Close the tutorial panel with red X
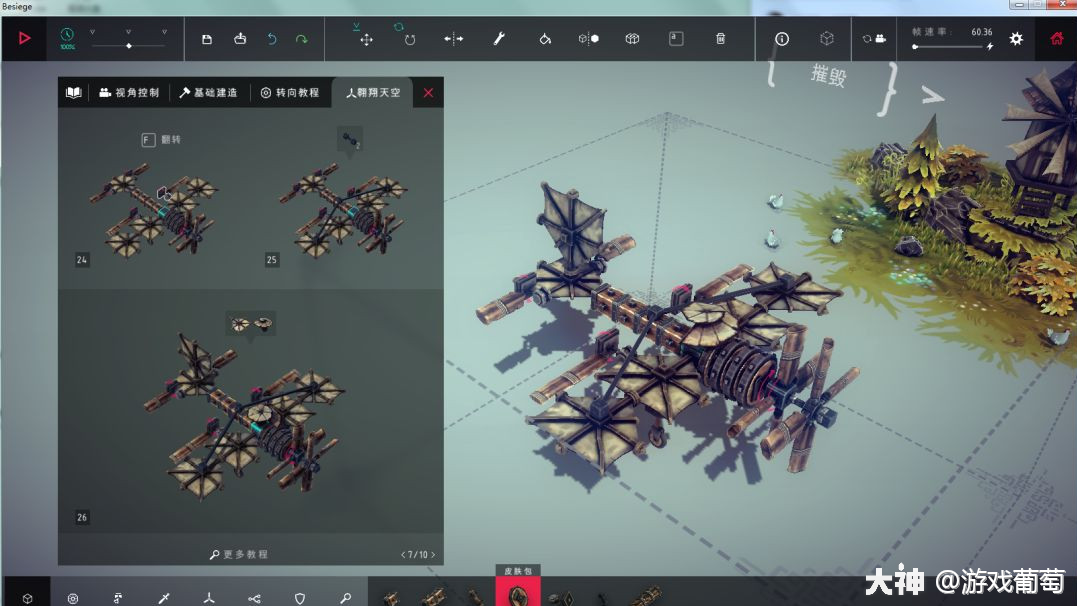 [x=428, y=93]
